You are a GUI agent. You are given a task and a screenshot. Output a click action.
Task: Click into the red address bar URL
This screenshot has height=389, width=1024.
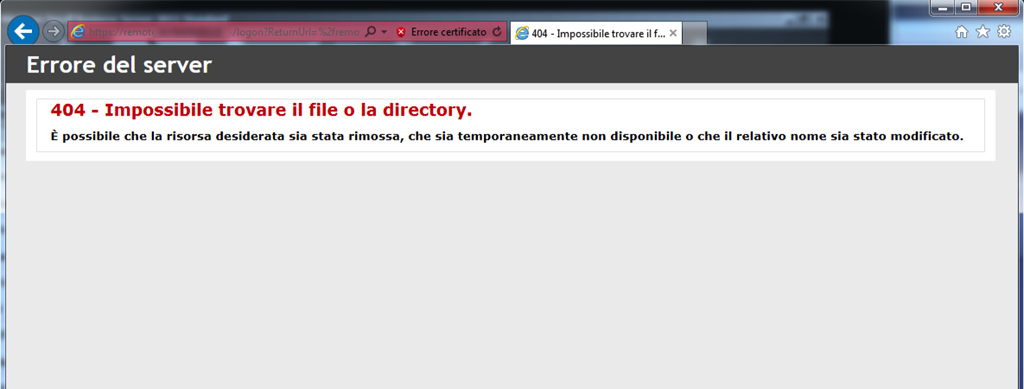tap(223, 31)
